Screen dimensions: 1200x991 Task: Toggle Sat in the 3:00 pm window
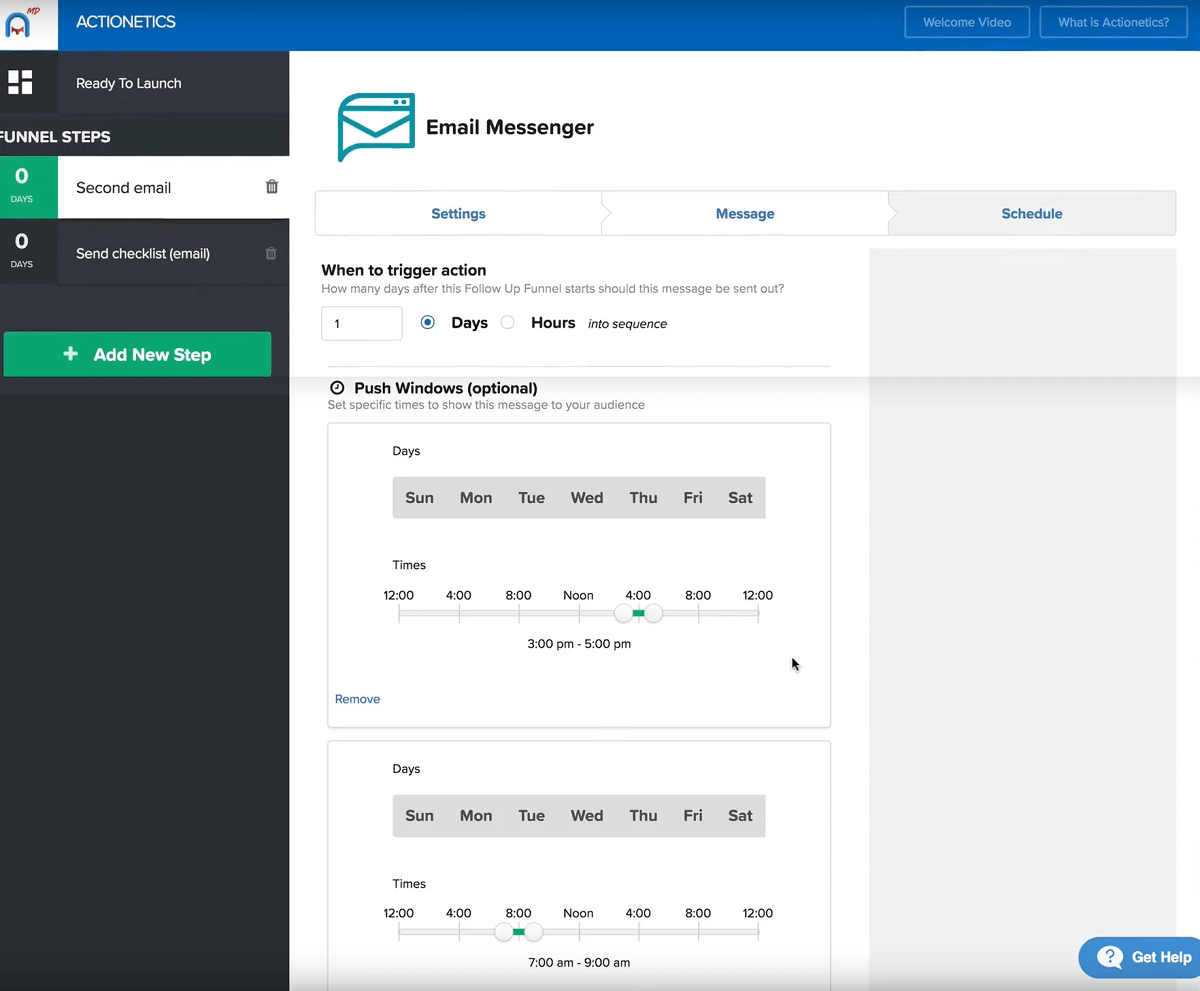point(741,498)
